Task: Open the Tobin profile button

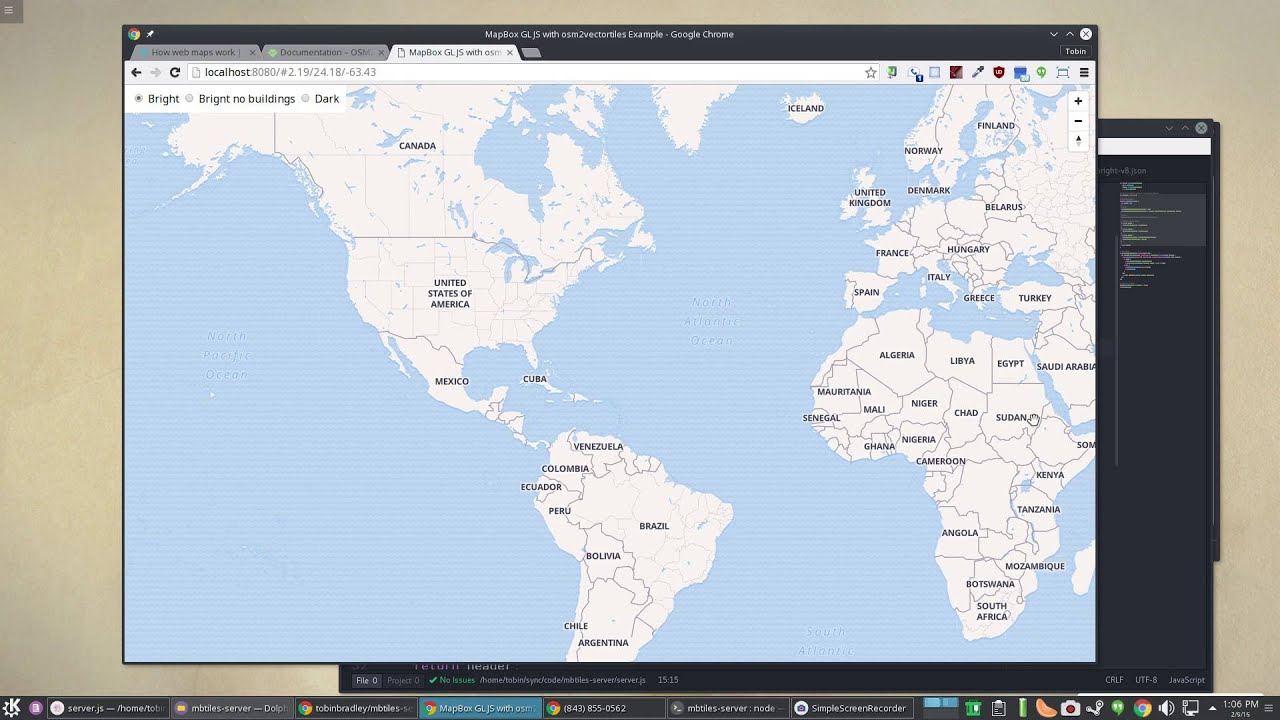Action: coord(1075,51)
